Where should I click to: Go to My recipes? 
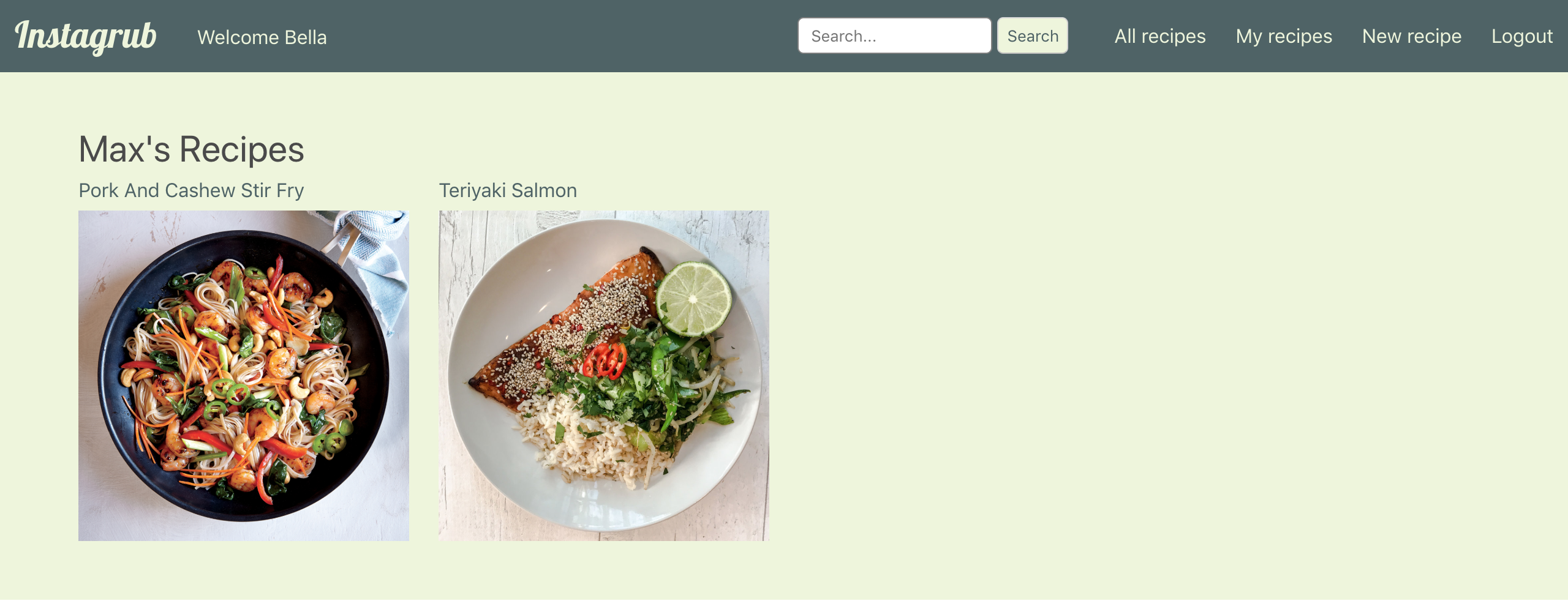point(1284,36)
